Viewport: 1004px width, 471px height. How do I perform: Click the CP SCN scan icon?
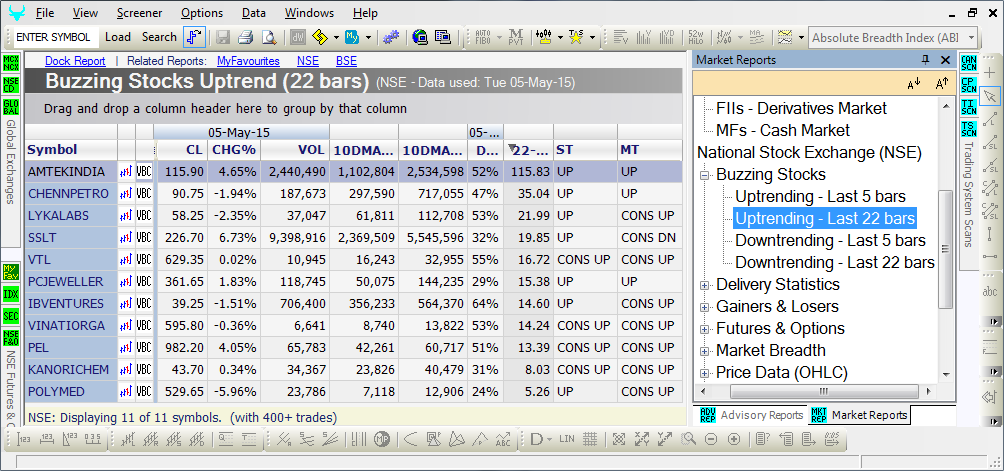coord(969,84)
